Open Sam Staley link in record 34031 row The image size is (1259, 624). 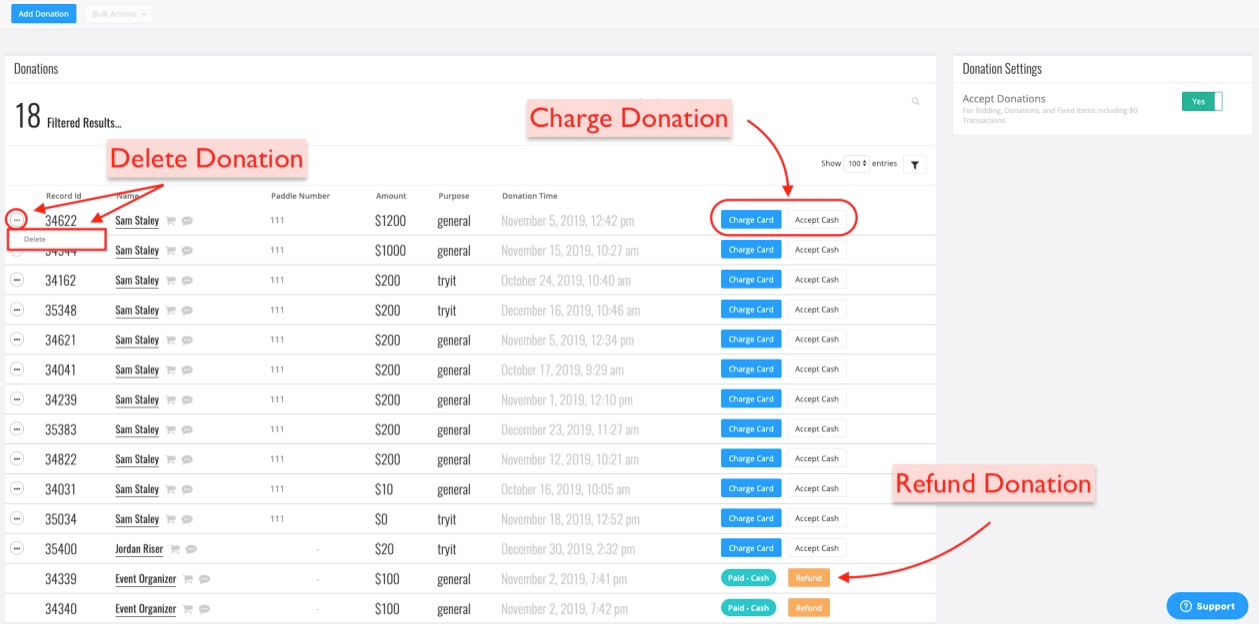coord(137,489)
